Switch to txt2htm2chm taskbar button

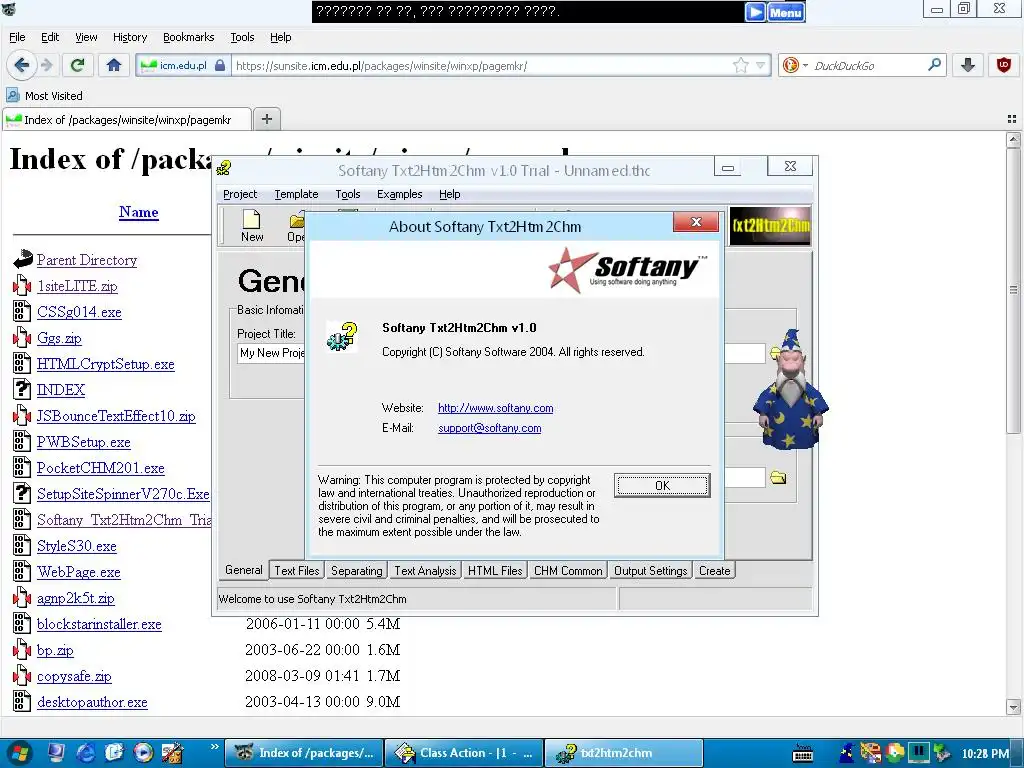tap(624, 753)
